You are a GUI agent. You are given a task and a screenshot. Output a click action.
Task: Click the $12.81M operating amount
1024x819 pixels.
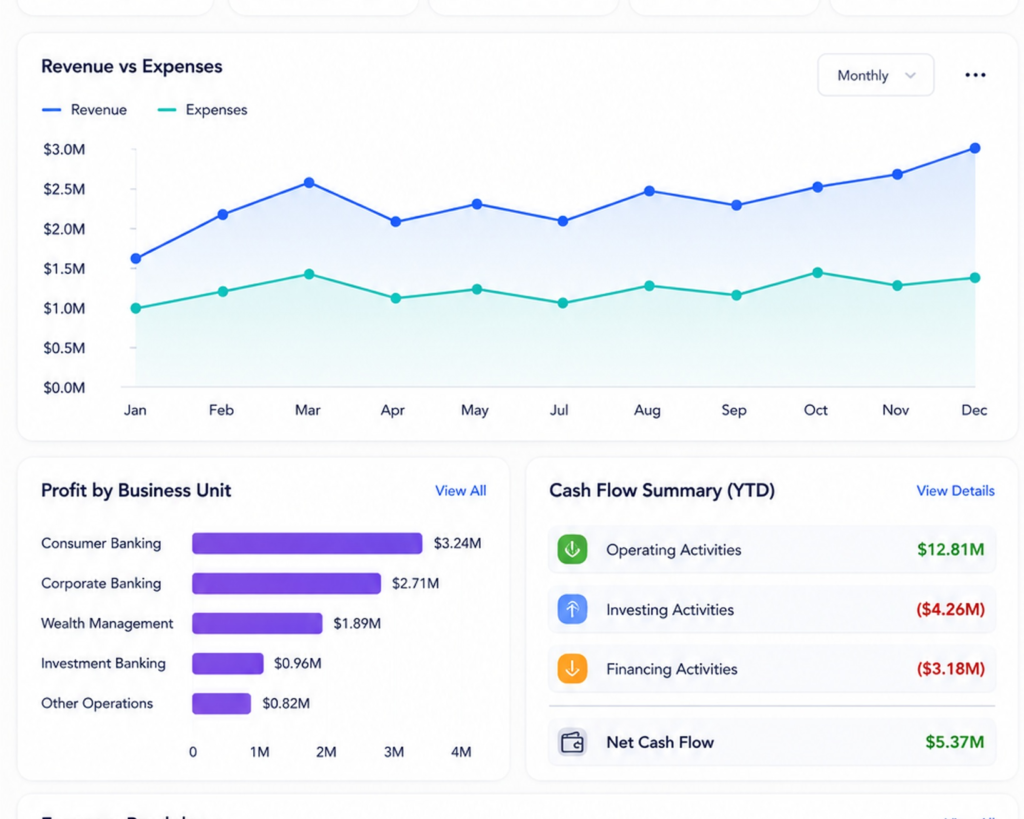[x=950, y=549]
